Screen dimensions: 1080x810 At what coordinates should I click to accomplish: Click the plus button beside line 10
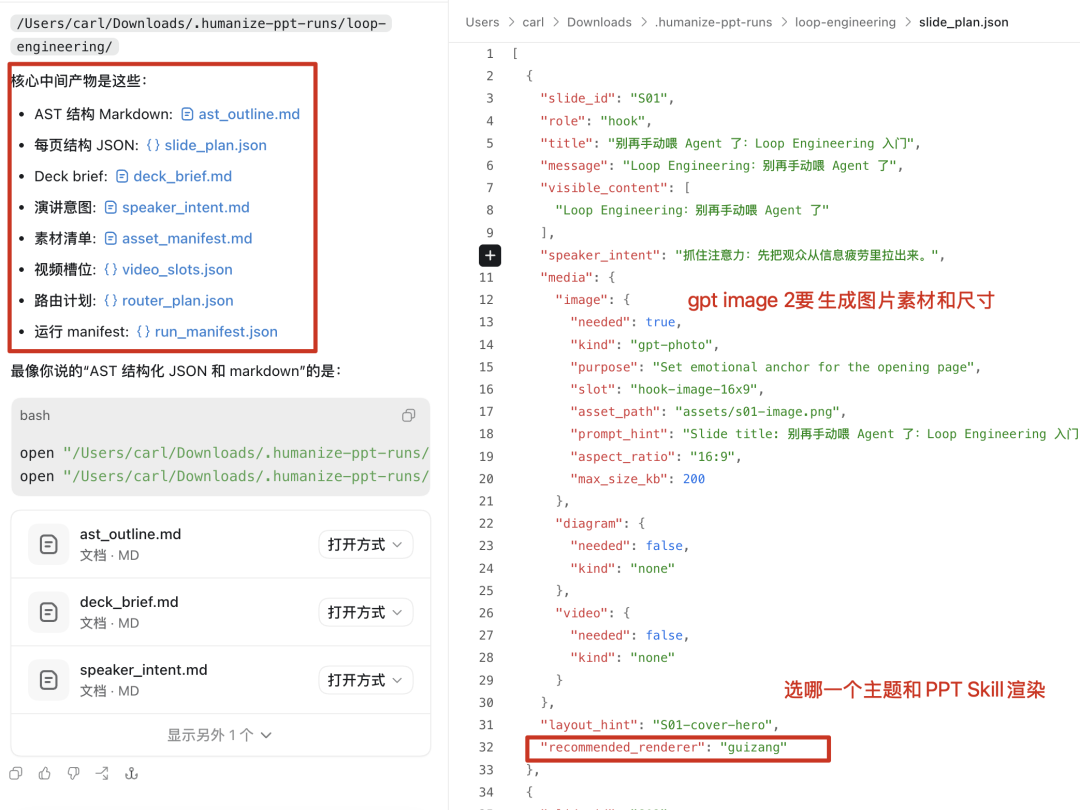click(x=490, y=256)
